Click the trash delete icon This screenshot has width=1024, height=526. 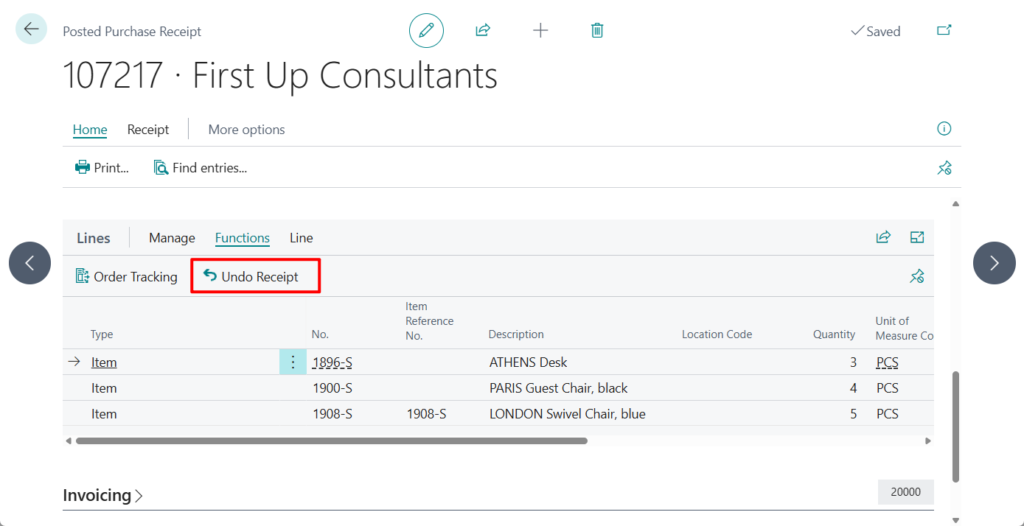click(597, 30)
